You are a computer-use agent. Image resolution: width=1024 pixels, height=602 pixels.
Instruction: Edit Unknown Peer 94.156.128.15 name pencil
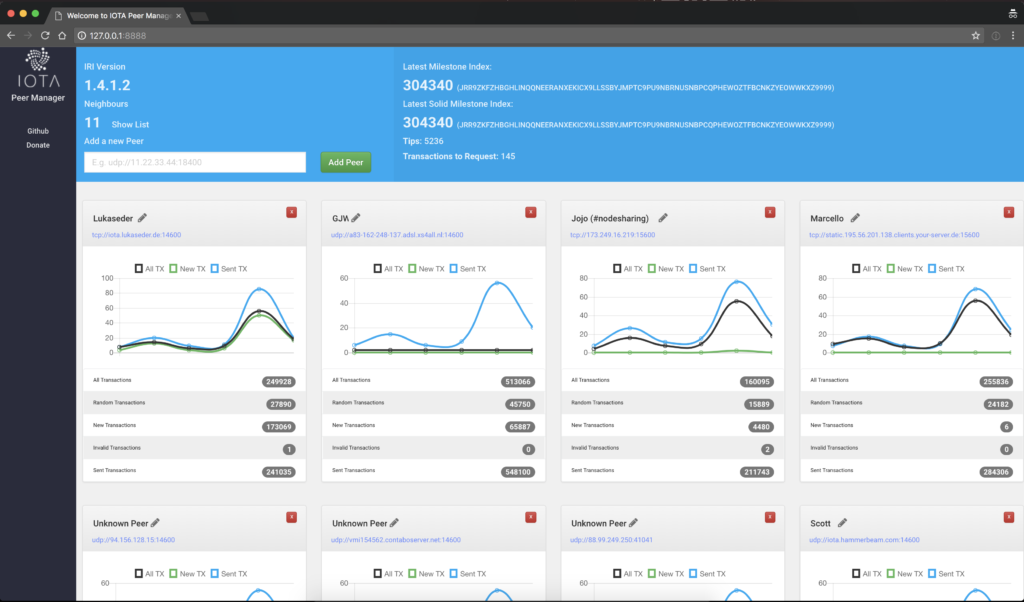coord(155,523)
